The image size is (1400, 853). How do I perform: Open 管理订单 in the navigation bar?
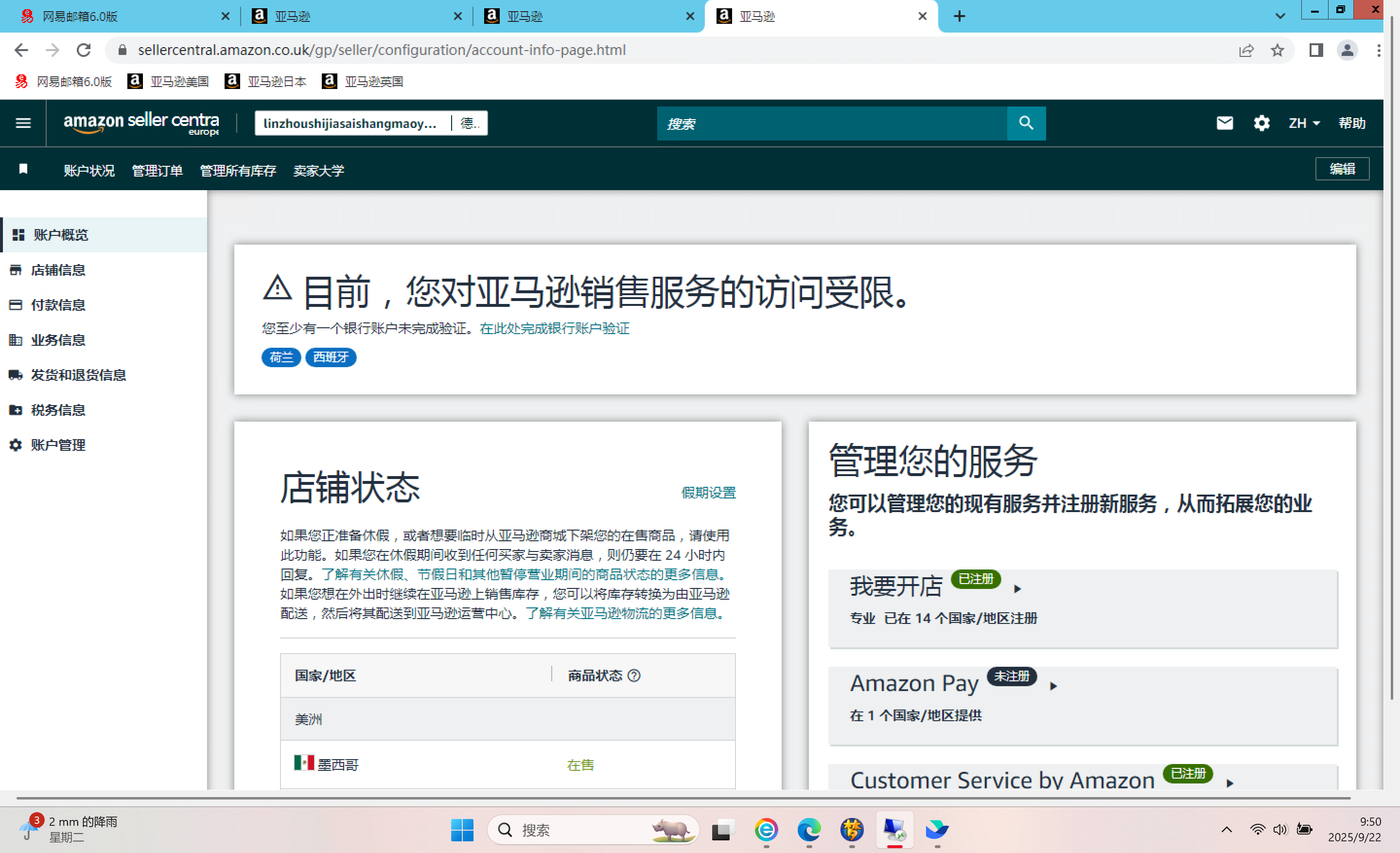coord(157,171)
